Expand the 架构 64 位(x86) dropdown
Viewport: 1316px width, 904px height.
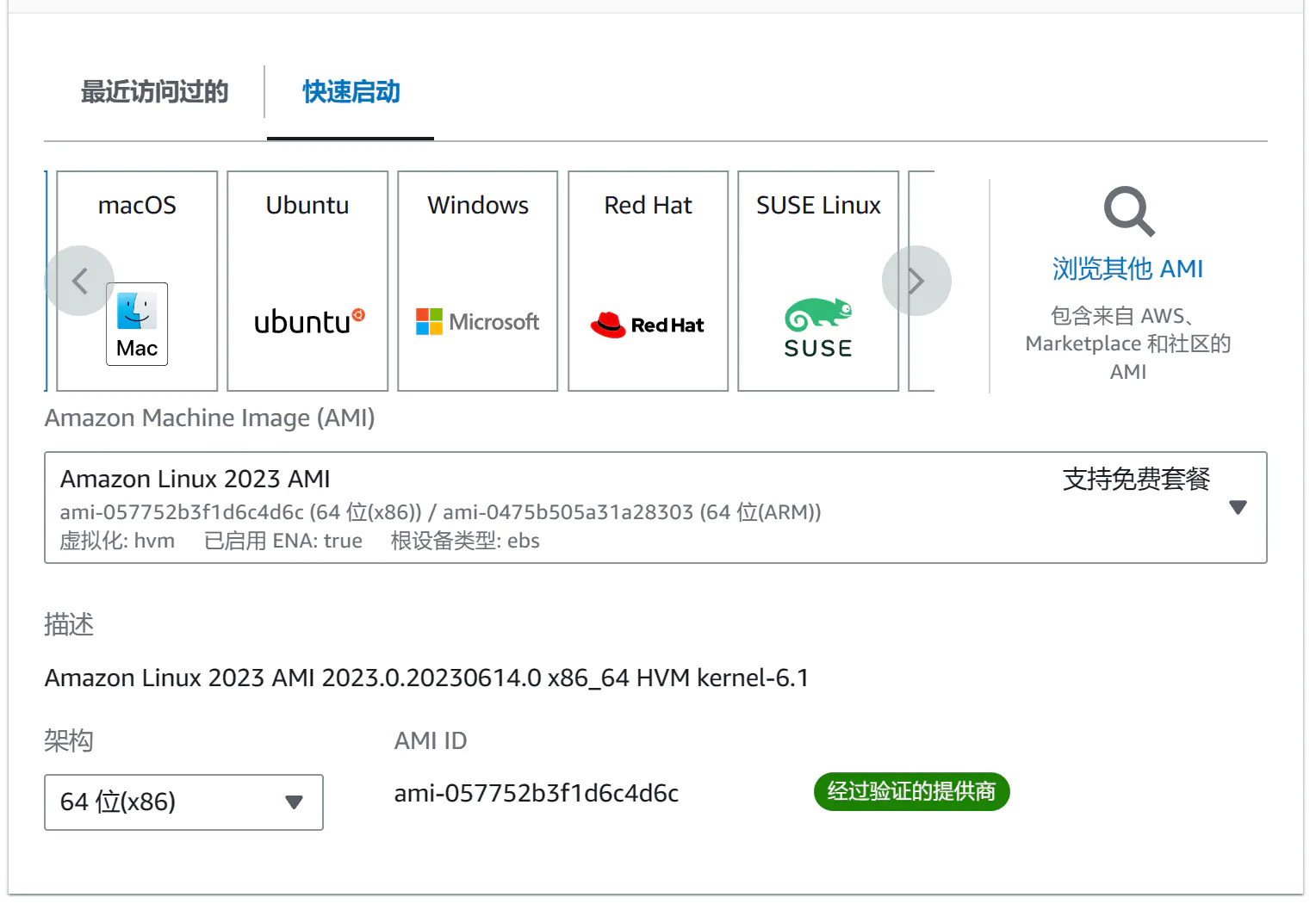pyautogui.click(x=183, y=802)
